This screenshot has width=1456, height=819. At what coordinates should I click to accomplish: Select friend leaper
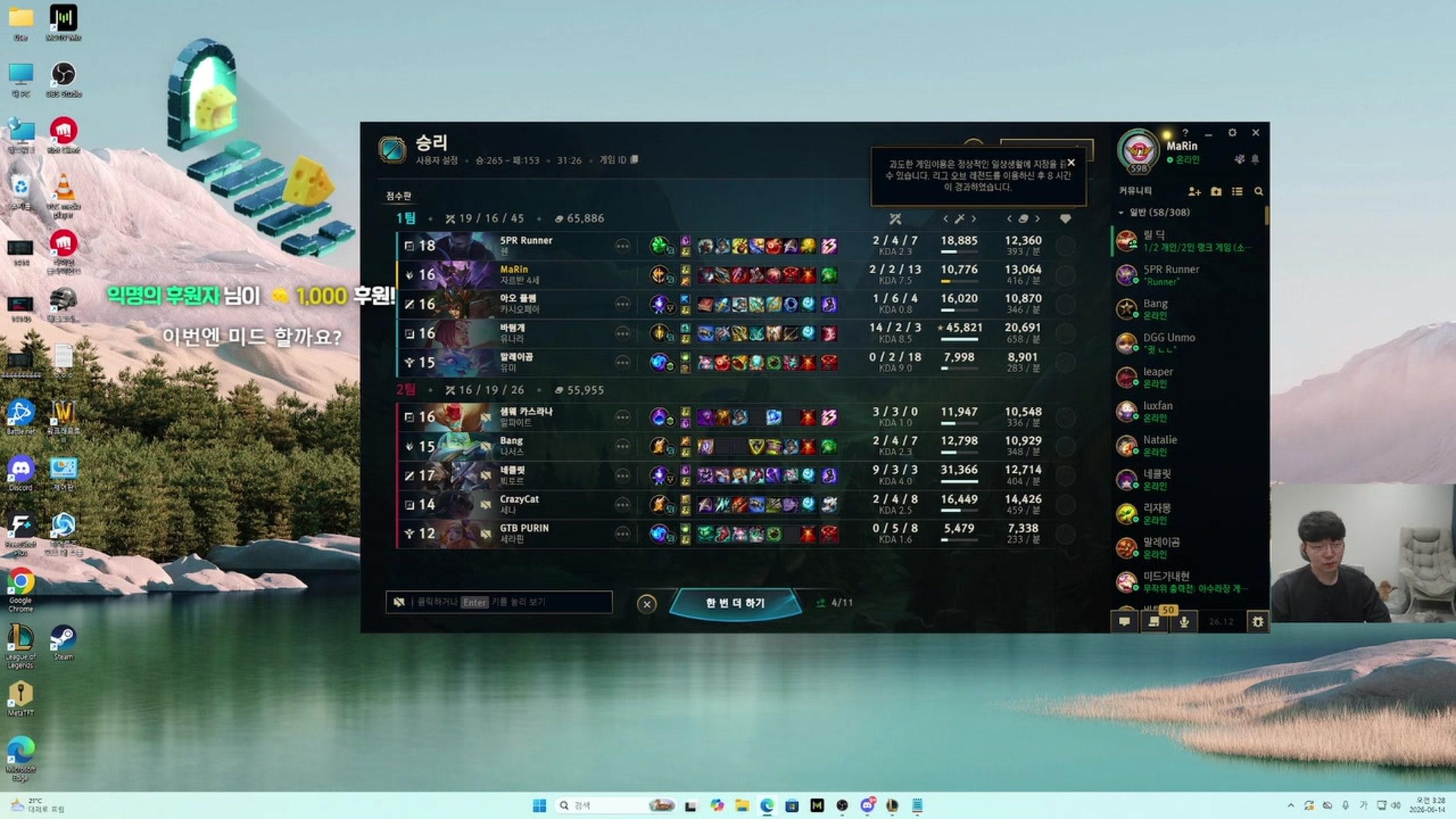[x=1190, y=378]
